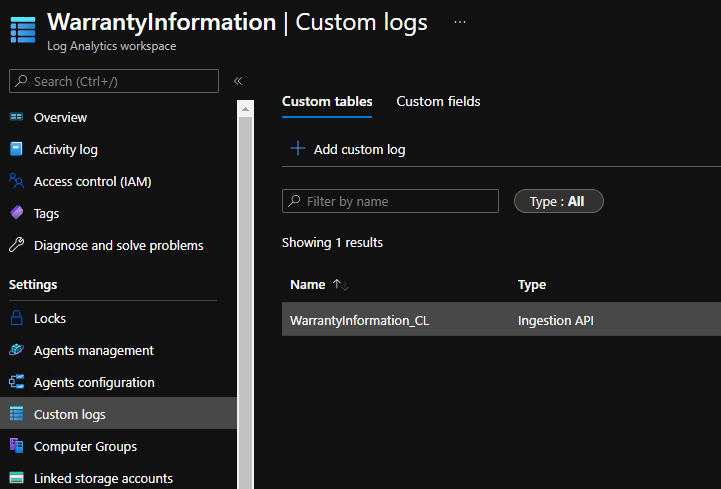The height and width of the screenshot is (489, 721).
Task: Click the Agents configuration icon
Action: pos(16,382)
